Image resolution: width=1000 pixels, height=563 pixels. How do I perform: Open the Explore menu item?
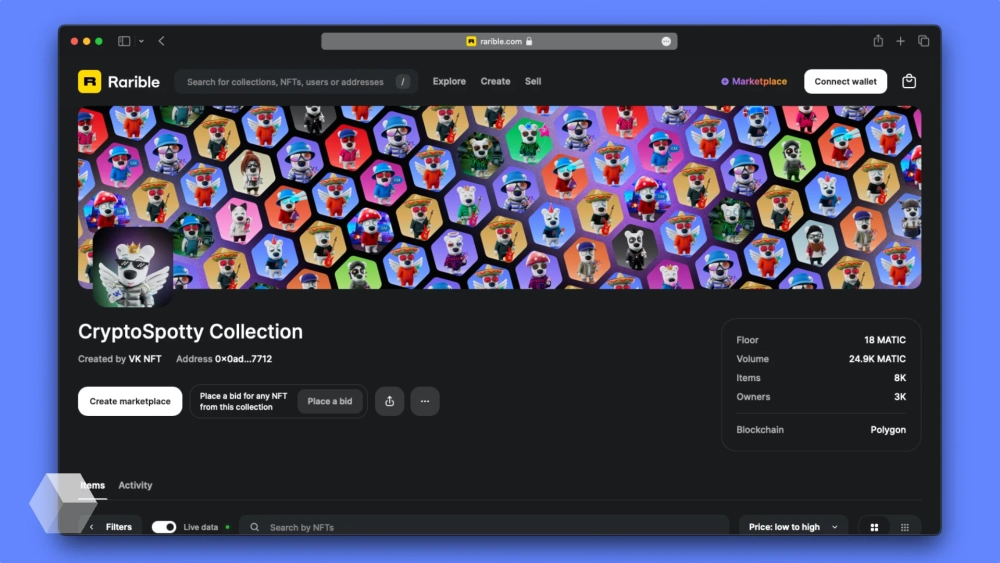pos(449,82)
